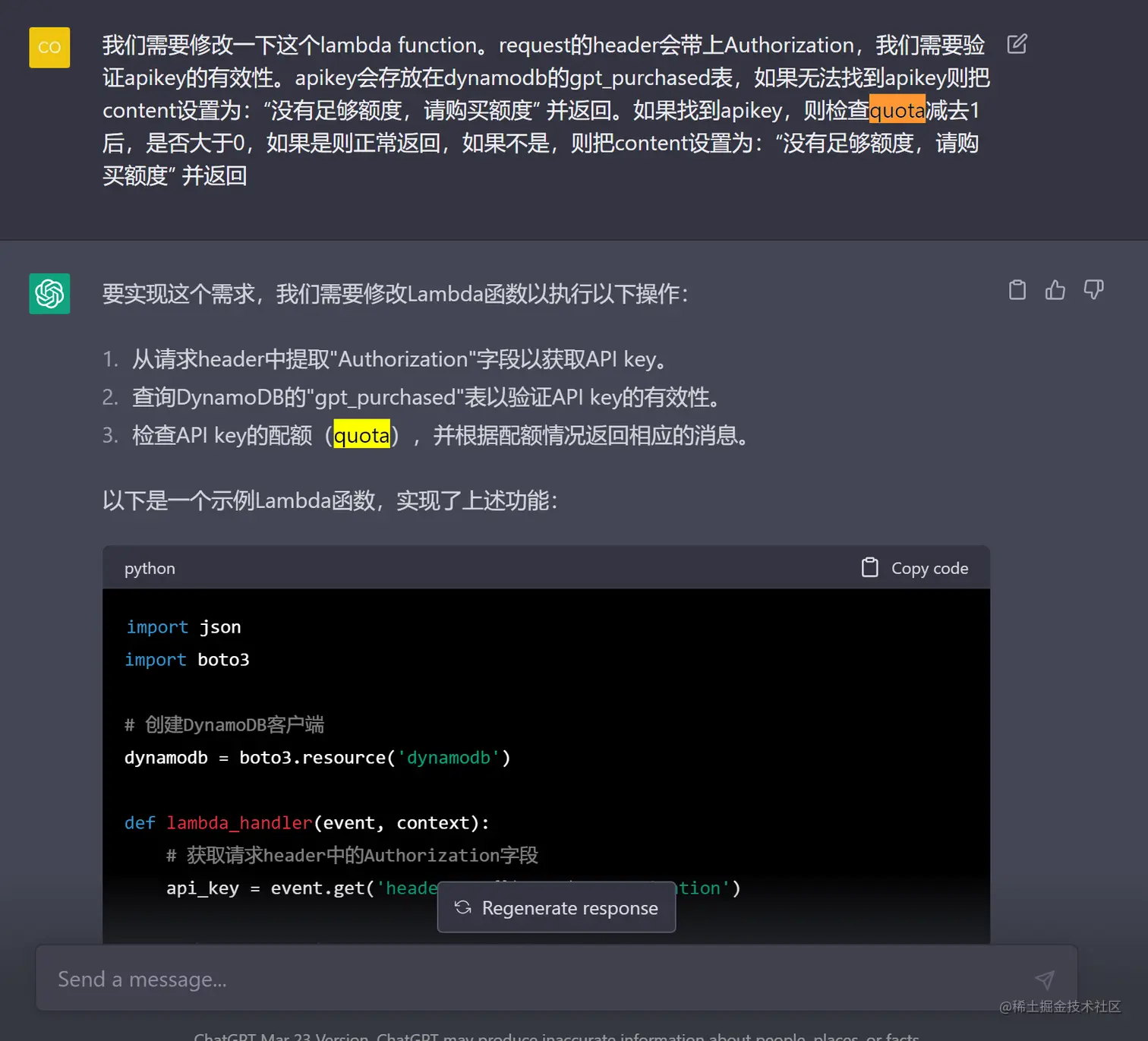Copy the assistant response with clipboard icon

coord(1017,290)
